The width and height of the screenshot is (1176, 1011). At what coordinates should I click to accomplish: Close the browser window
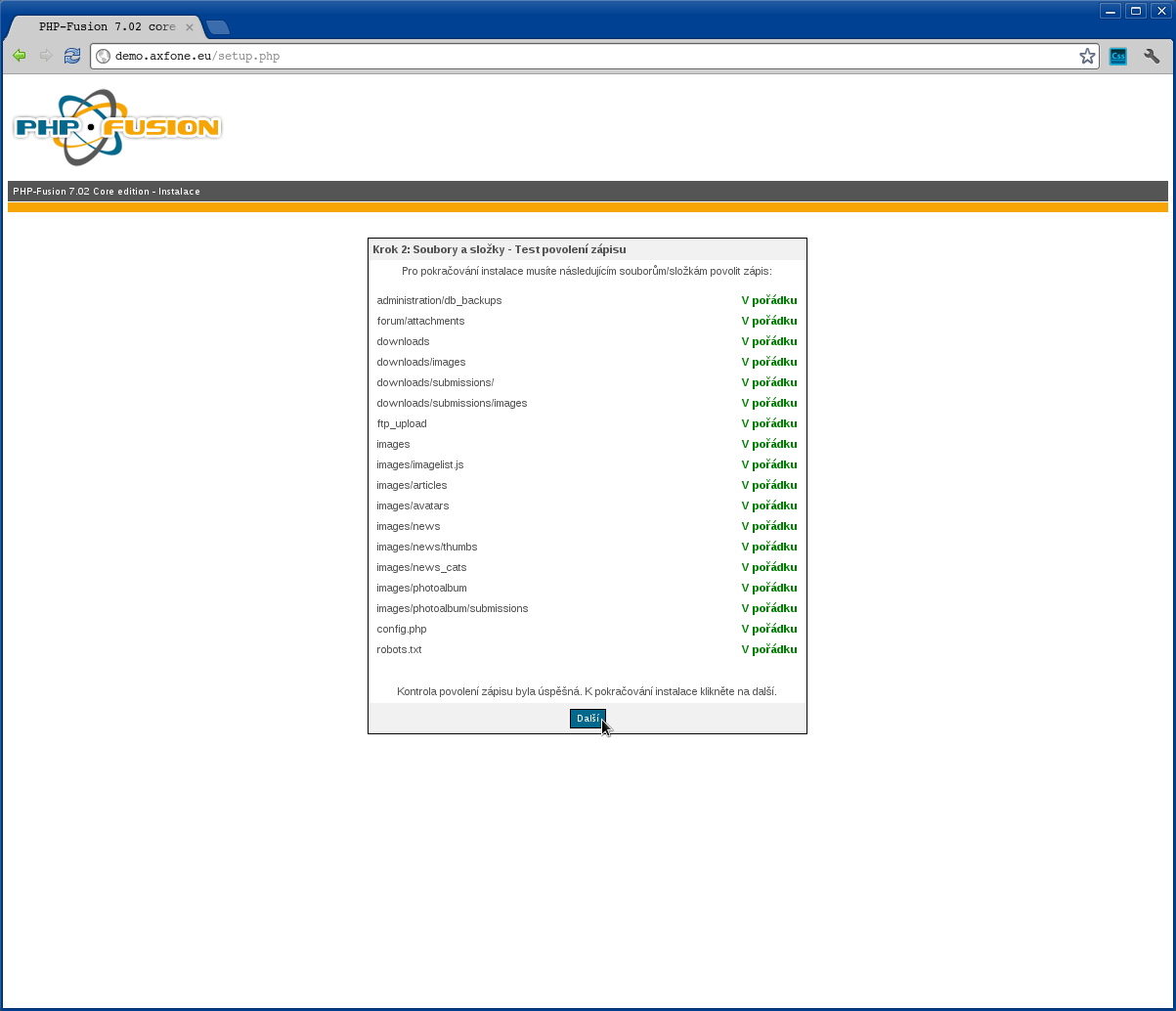(1159, 11)
